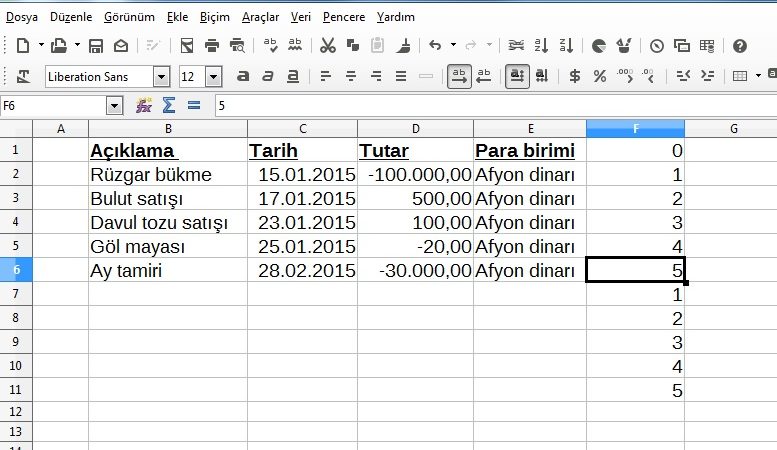Click the Sum sigma icon
Image resolution: width=777 pixels, height=450 pixels.
click(169, 105)
